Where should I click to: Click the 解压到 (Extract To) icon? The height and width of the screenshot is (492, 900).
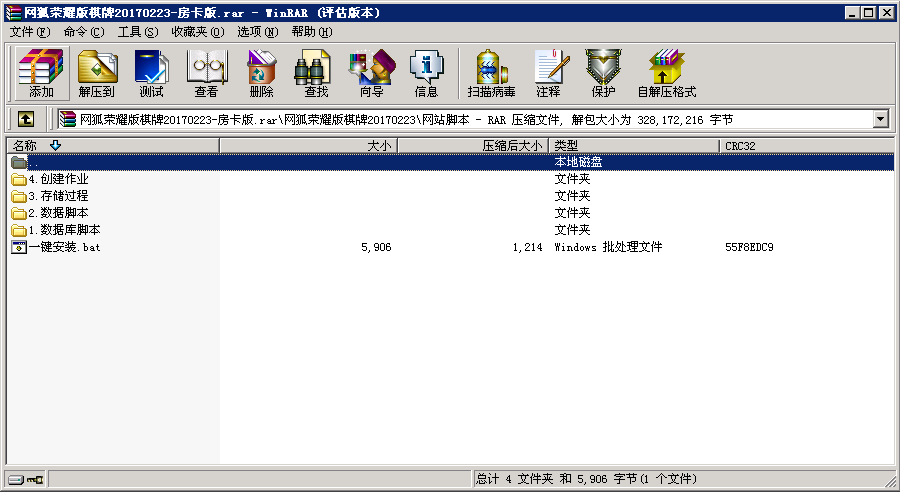tap(96, 74)
